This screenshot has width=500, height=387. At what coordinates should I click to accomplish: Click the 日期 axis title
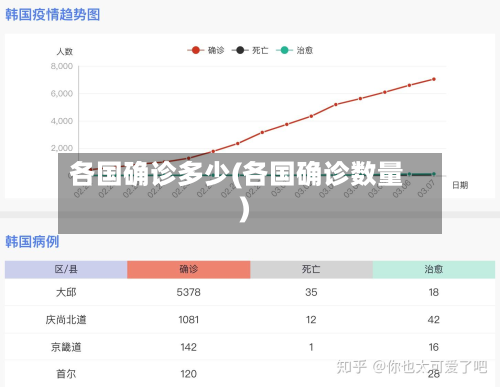tap(460, 185)
